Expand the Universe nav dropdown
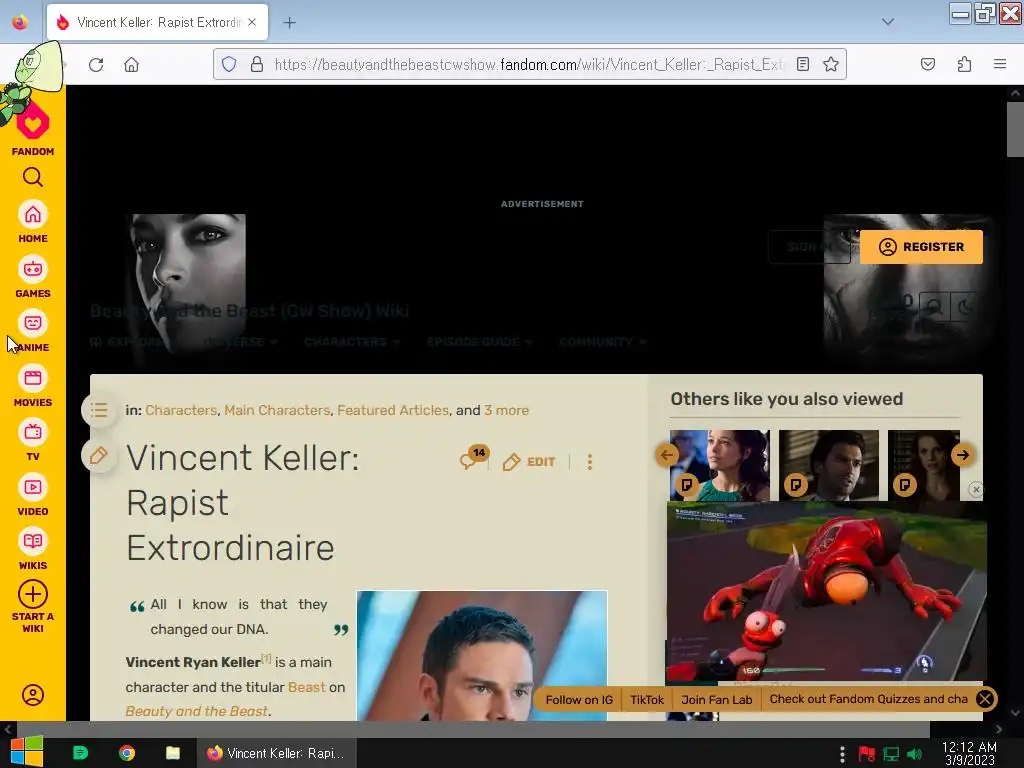Viewport: 1024px width, 768px height. [x=241, y=342]
